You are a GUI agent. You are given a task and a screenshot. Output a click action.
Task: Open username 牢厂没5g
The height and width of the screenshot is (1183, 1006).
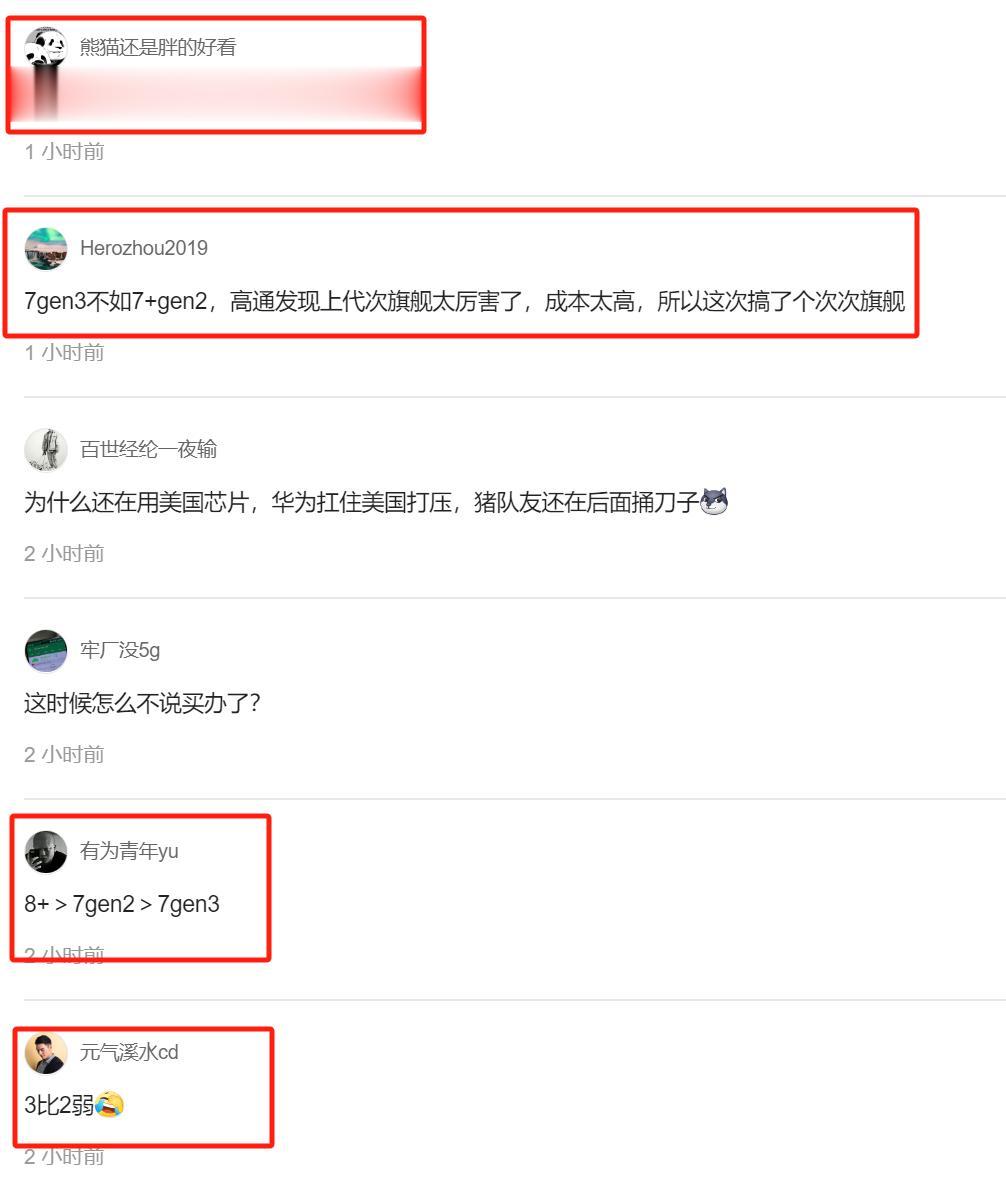(x=120, y=650)
